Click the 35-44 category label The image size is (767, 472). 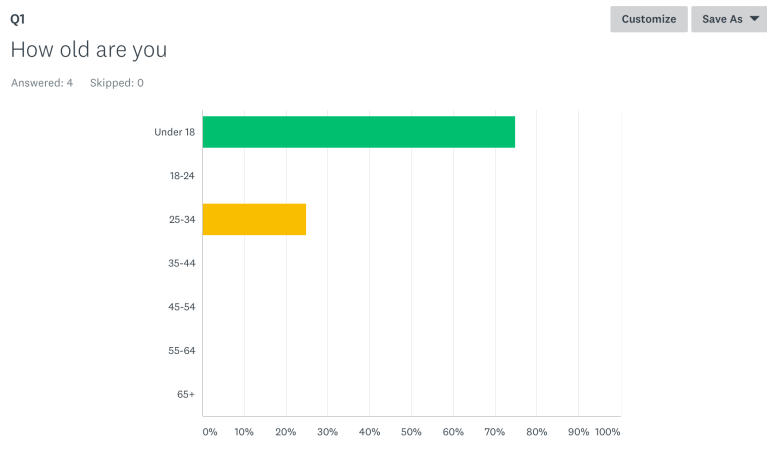[x=181, y=263]
